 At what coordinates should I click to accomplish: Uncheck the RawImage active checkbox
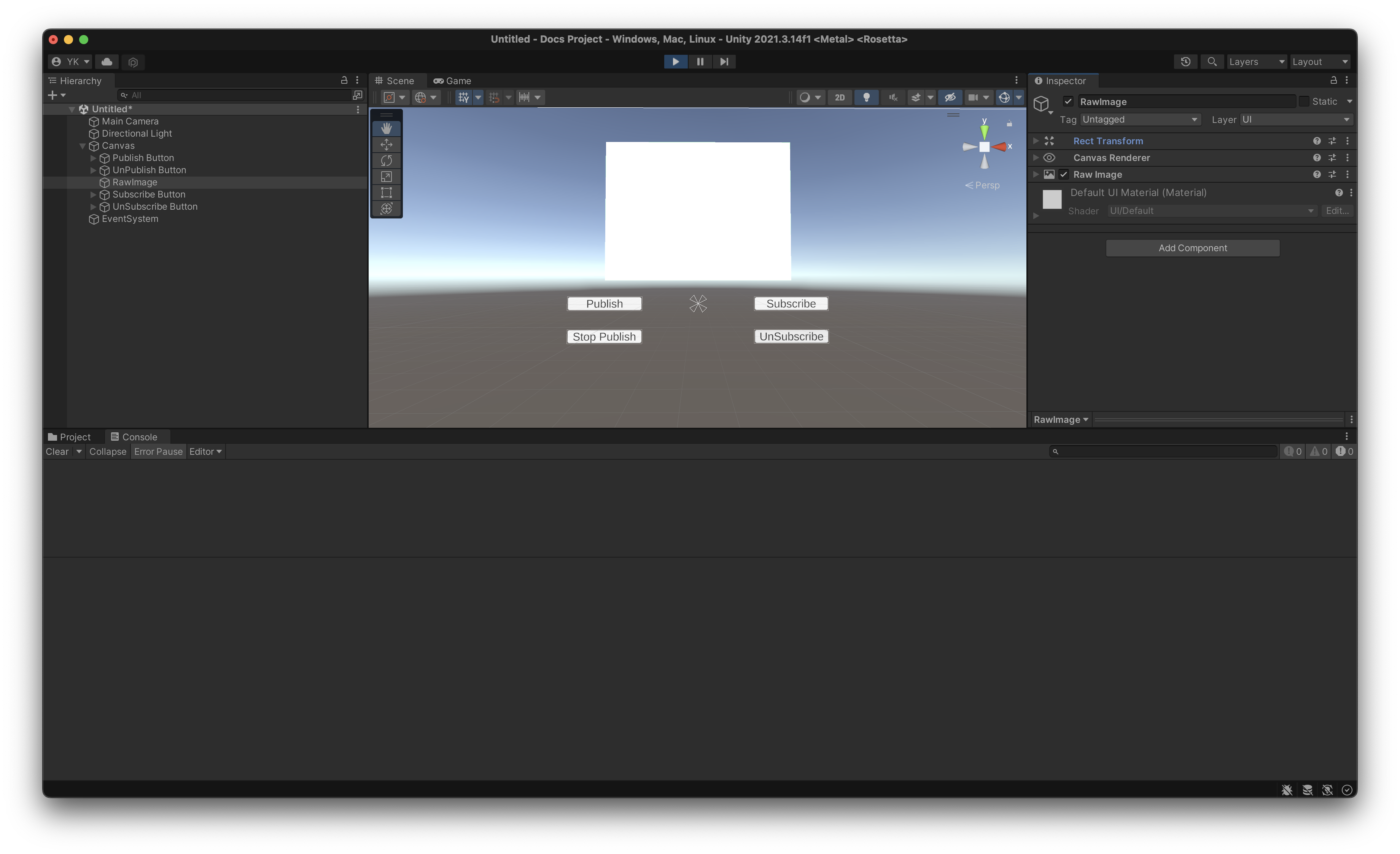coord(1068,102)
